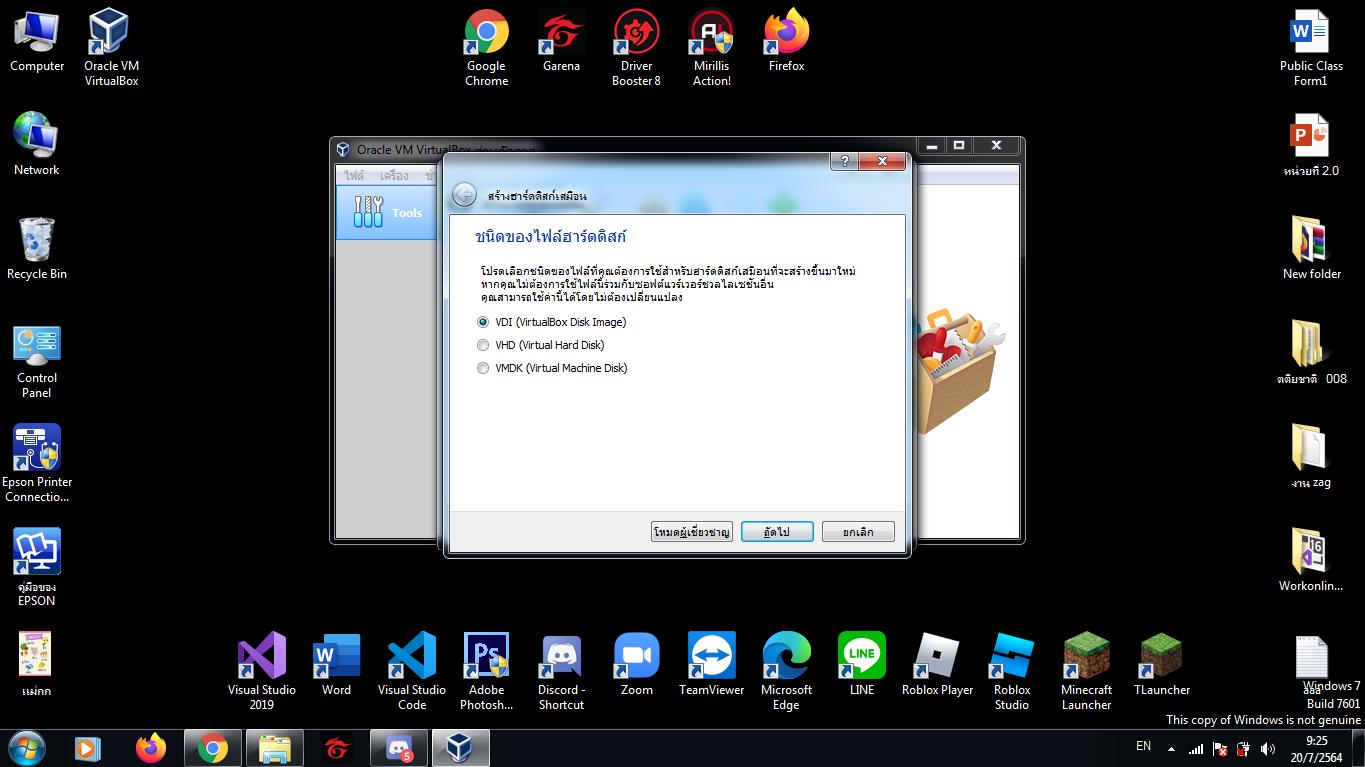Open Firefox desktop shortcut
This screenshot has width=1365, height=767.
point(787,42)
